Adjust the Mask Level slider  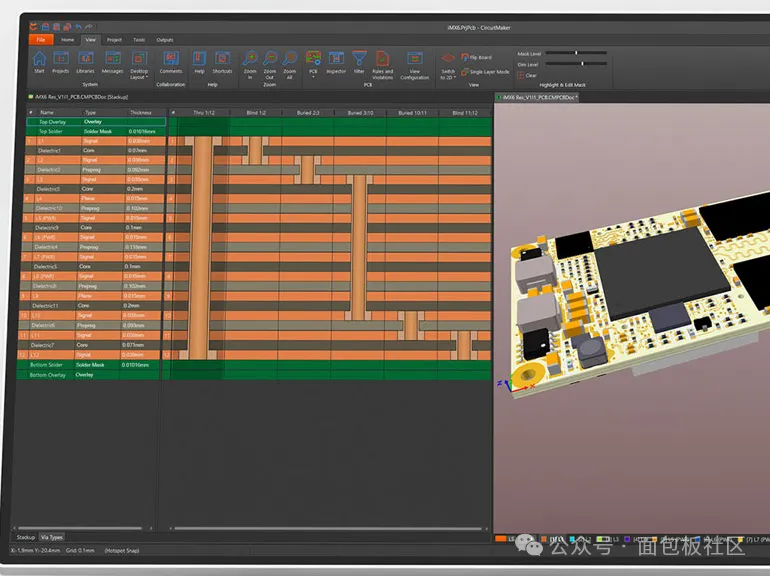pyautogui.click(x=576, y=52)
